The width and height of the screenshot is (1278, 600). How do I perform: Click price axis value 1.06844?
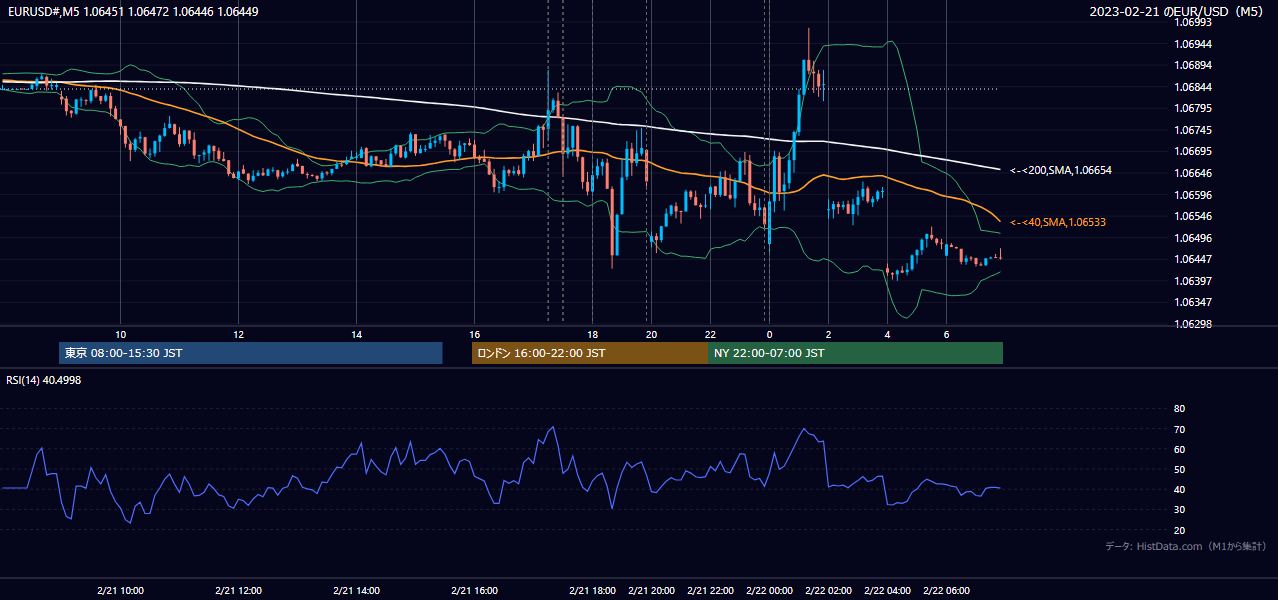1193,88
